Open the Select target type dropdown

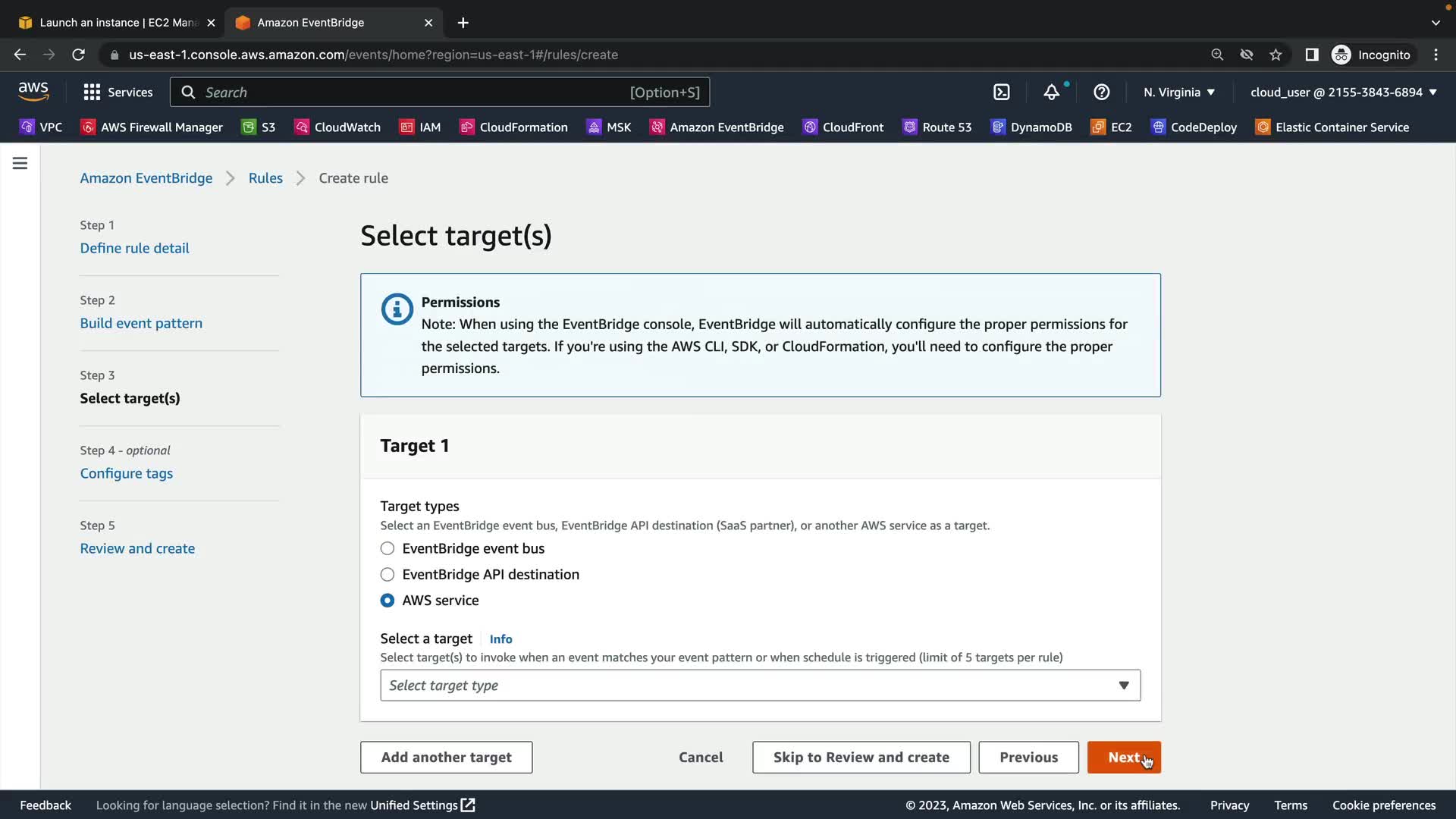pyautogui.click(x=760, y=686)
